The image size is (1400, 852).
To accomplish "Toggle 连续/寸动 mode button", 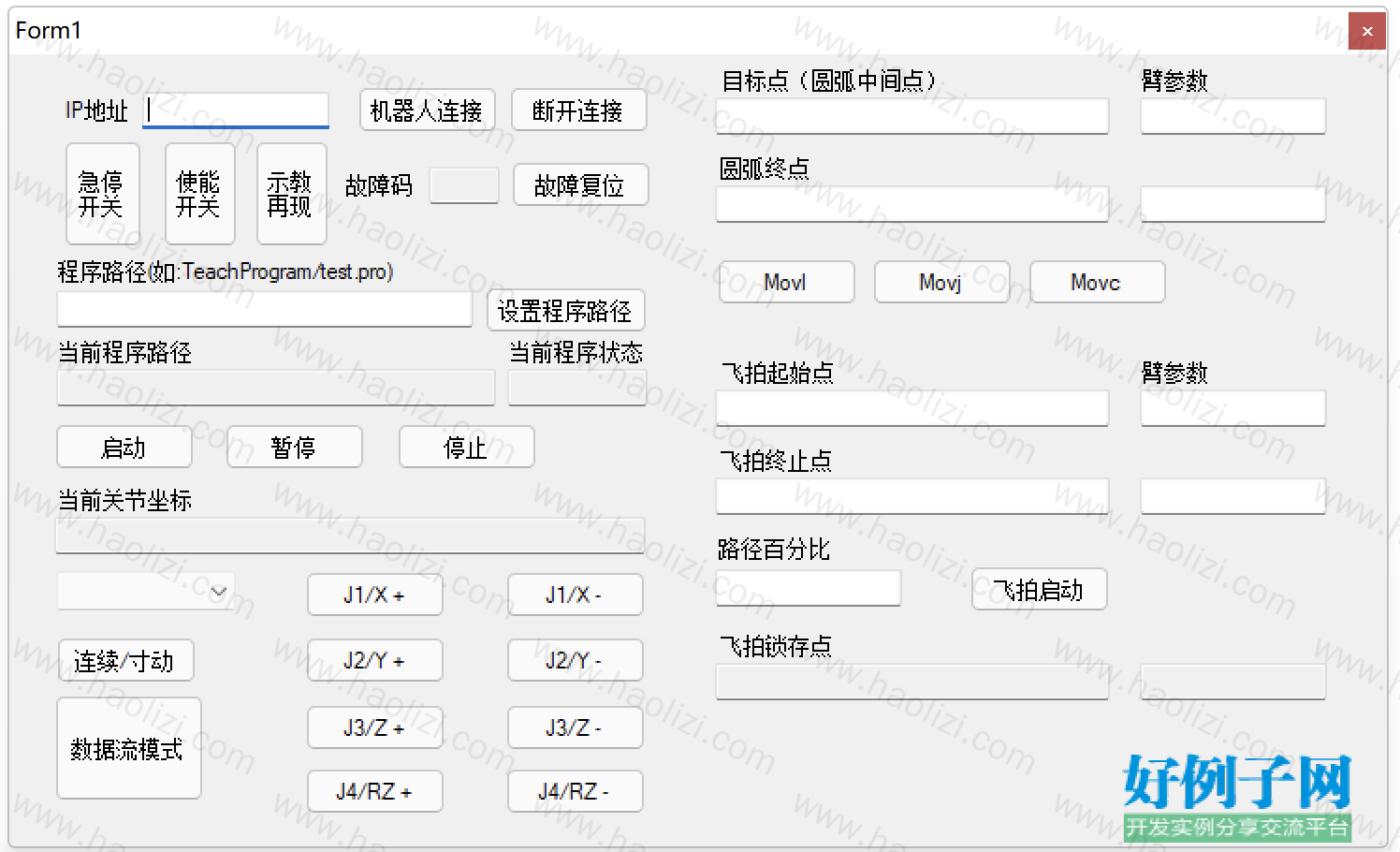I will click(125, 660).
